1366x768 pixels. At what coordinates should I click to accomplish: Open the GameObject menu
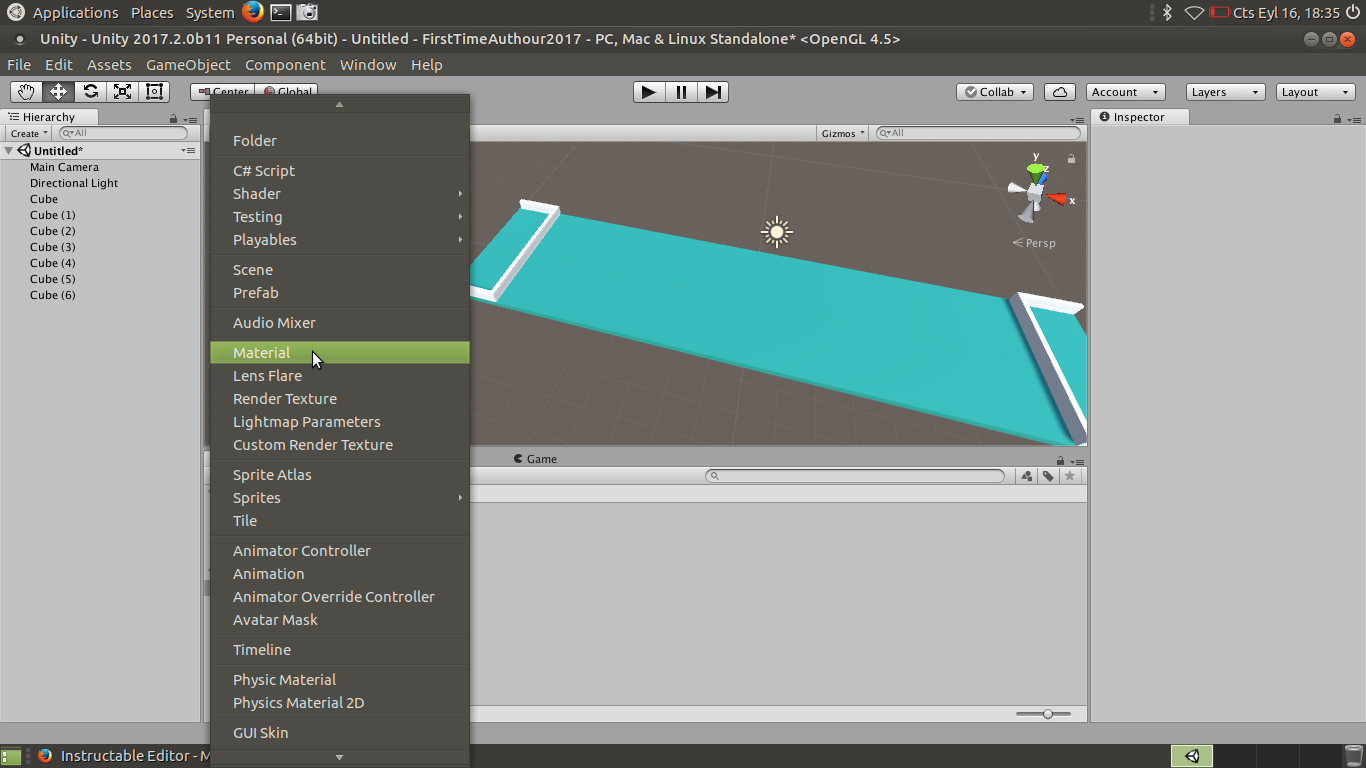coord(188,65)
